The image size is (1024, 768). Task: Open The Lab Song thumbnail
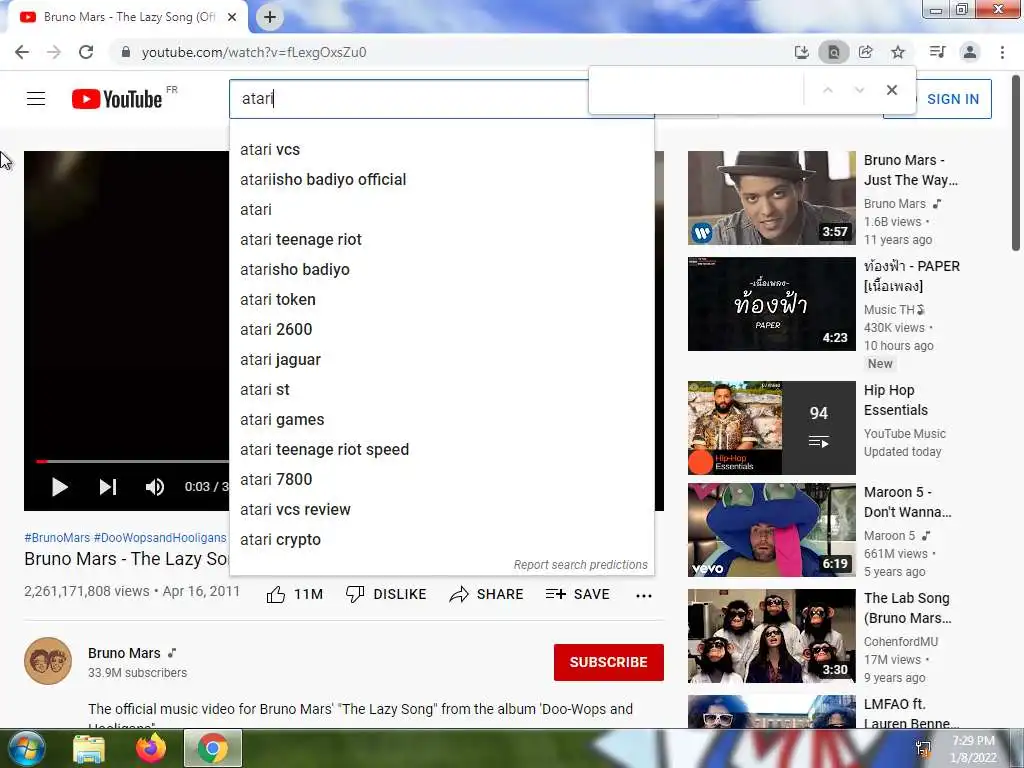click(x=771, y=635)
